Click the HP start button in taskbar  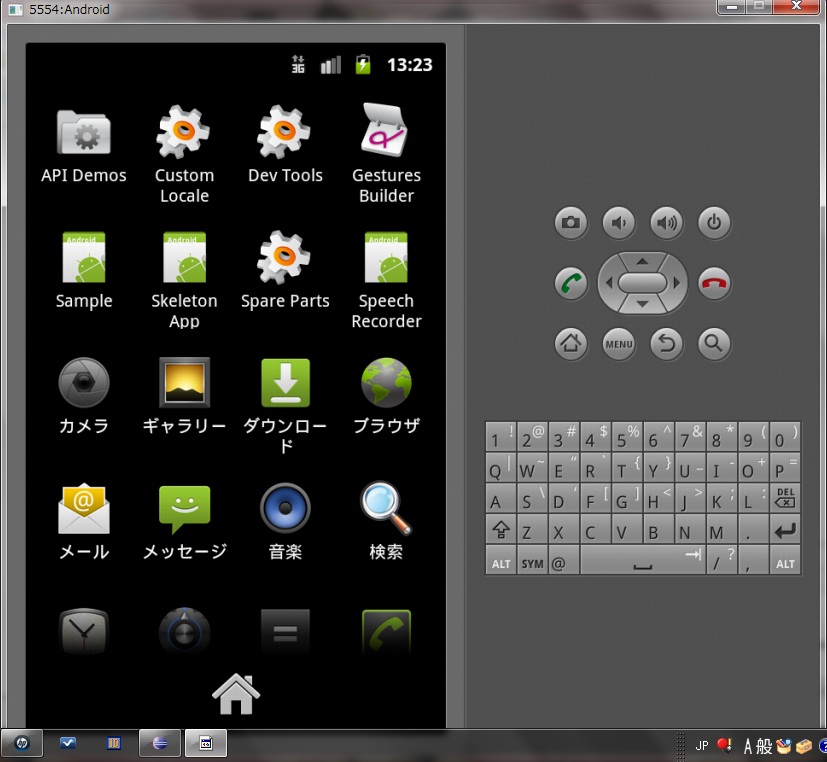(22, 743)
